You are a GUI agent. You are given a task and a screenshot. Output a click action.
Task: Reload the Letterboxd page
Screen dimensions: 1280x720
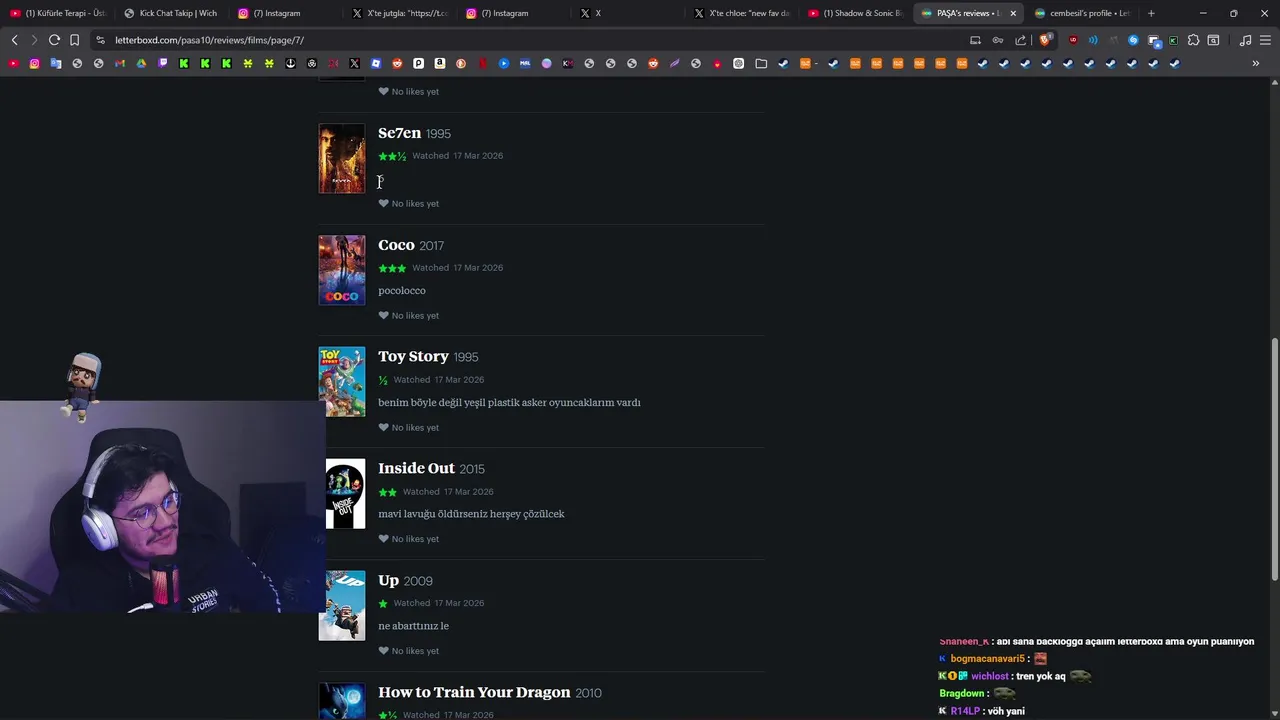(54, 40)
